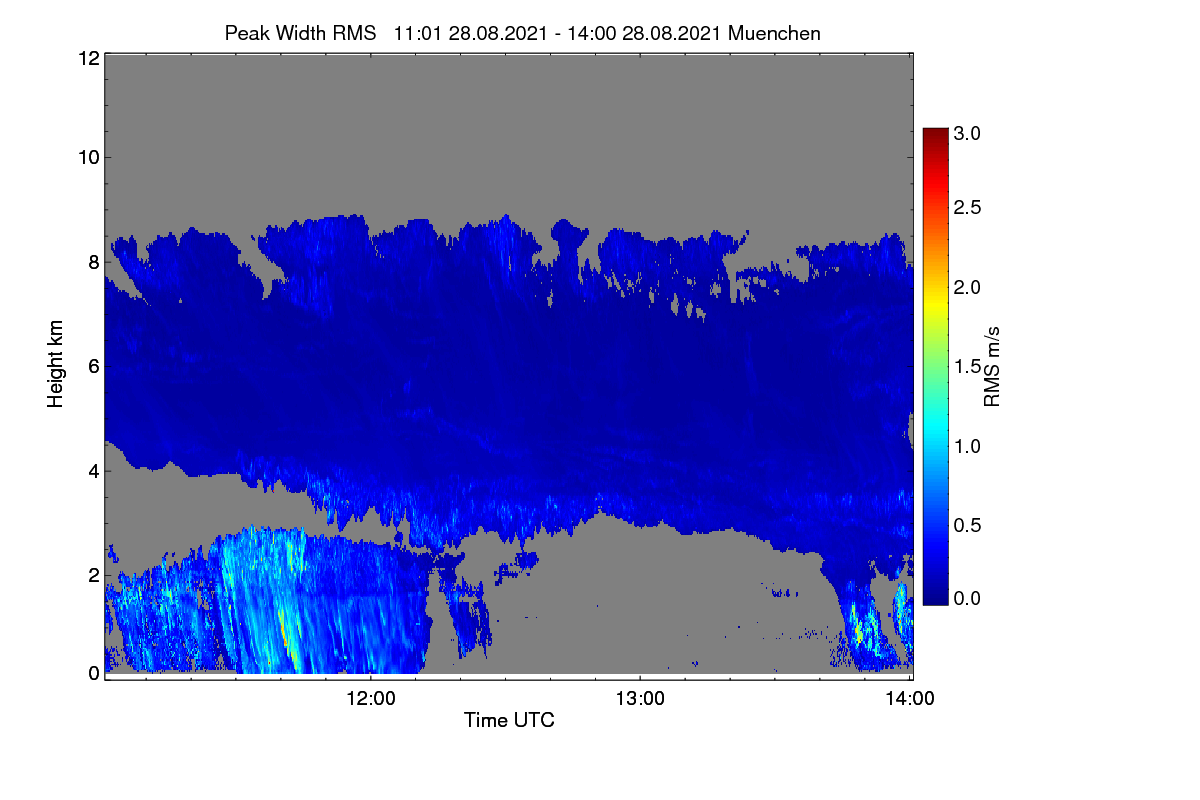Image resolution: width=1200 pixels, height=800 pixels.
Task: Click the height axis label 0
Action: pyautogui.click(x=94, y=673)
